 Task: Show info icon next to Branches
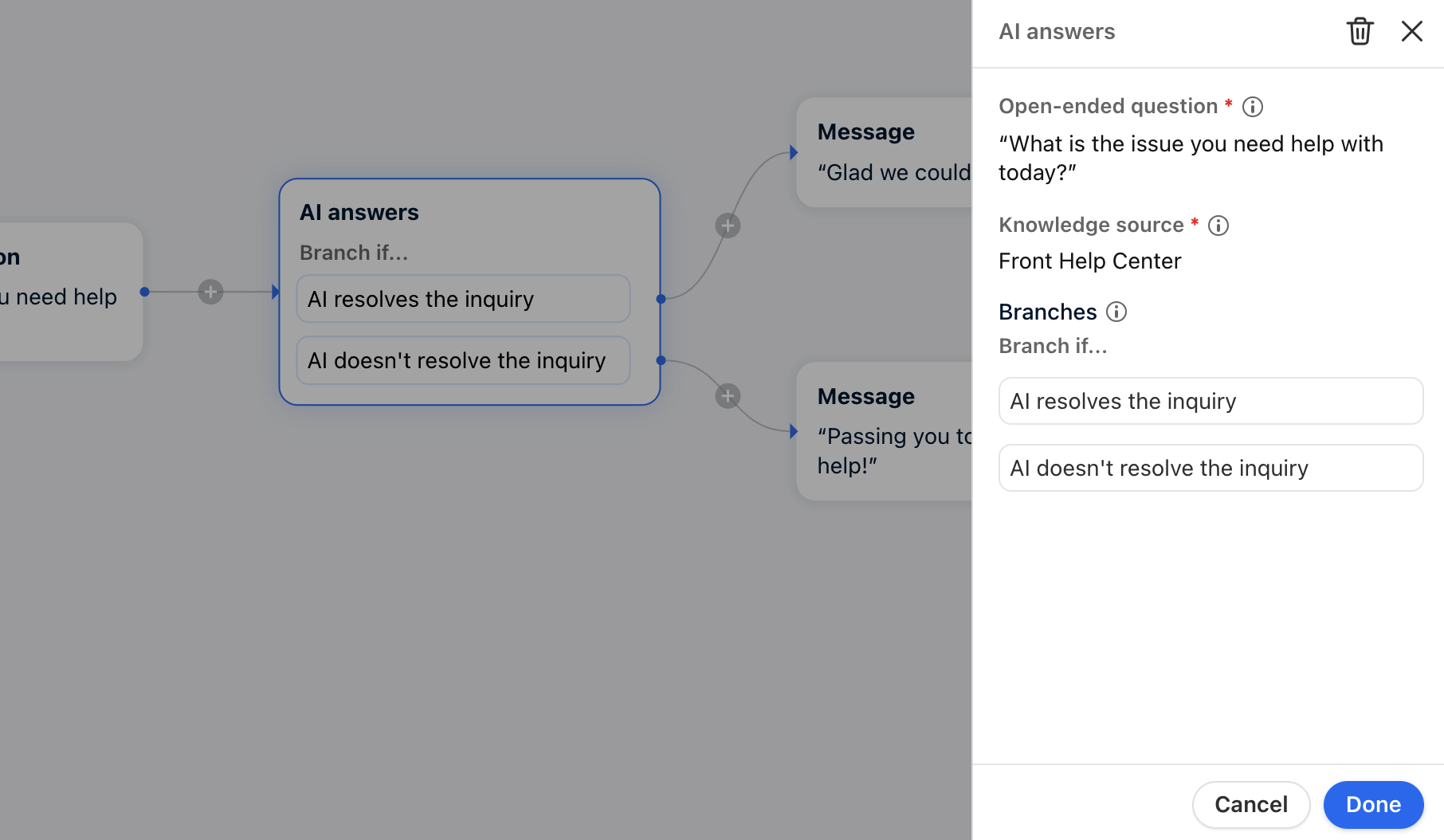pos(1116,312)
